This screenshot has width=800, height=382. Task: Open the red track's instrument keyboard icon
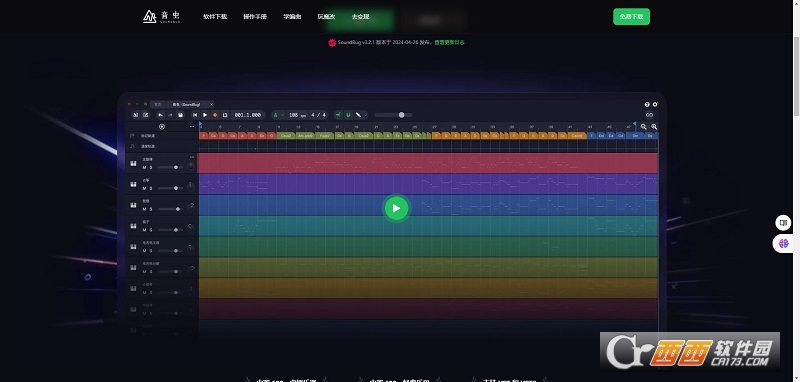[x=133, y=164]
